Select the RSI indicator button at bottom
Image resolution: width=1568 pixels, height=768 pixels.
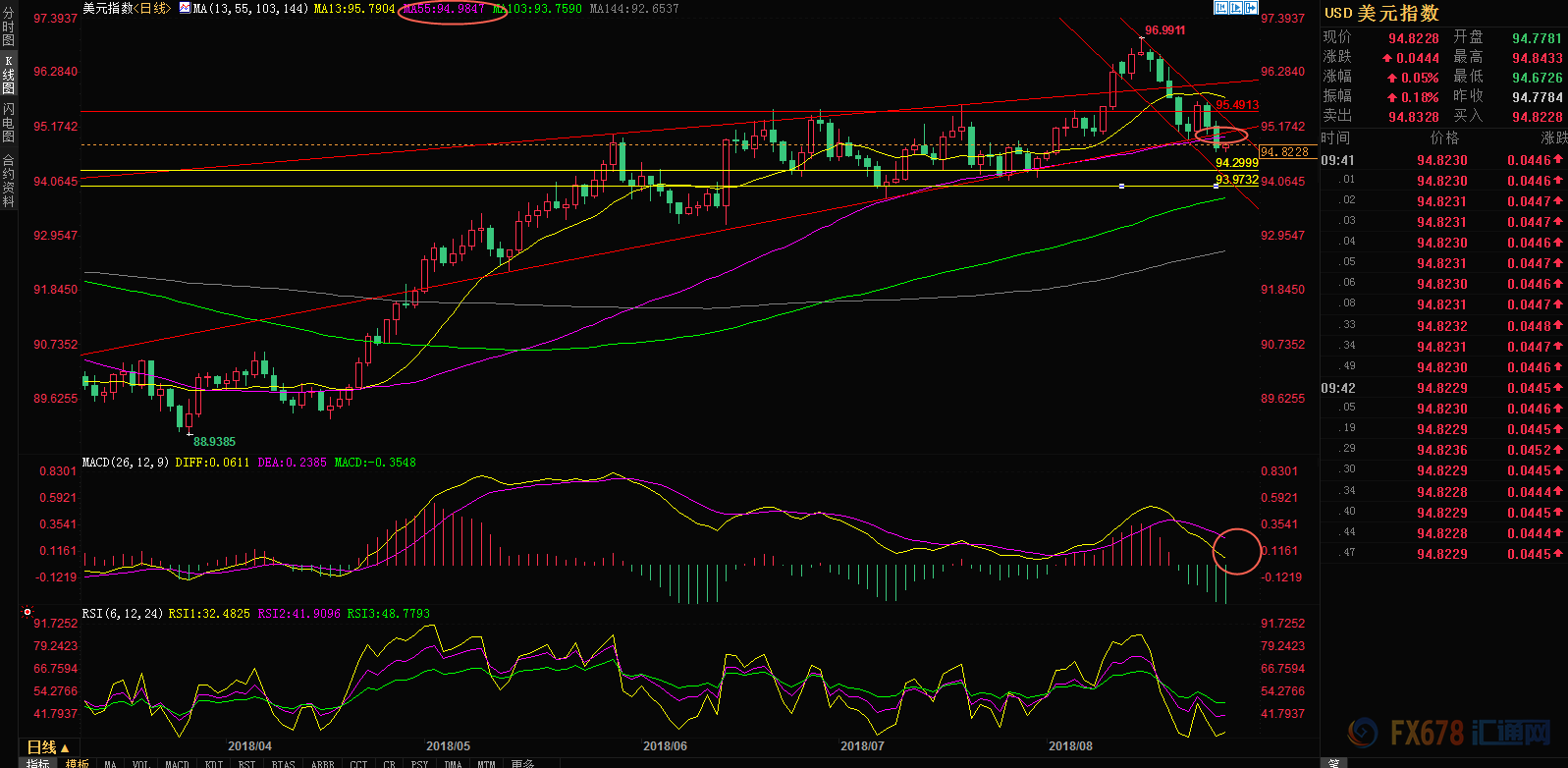coord(246,763)
